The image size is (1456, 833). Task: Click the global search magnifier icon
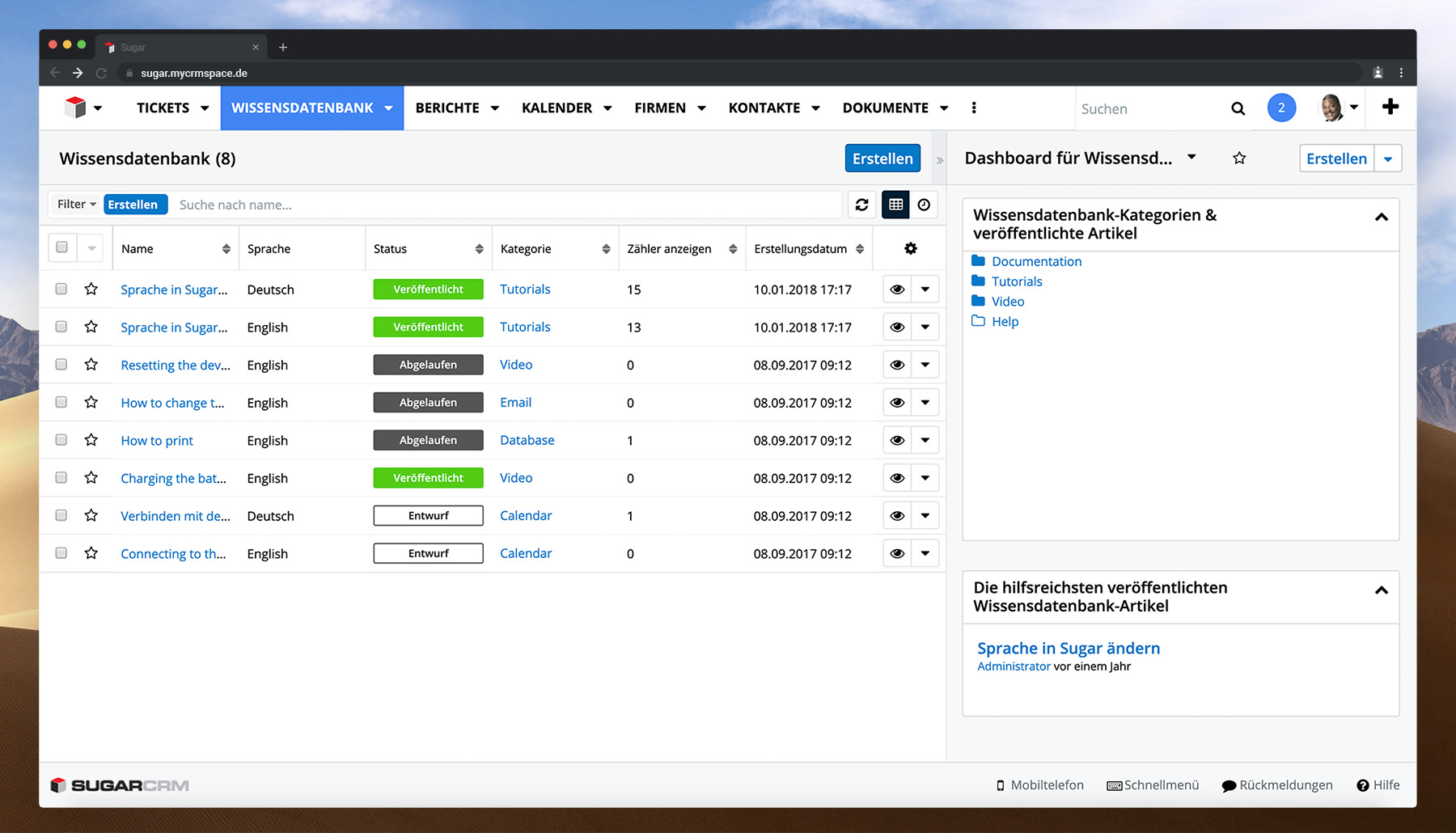point(1238,108)
